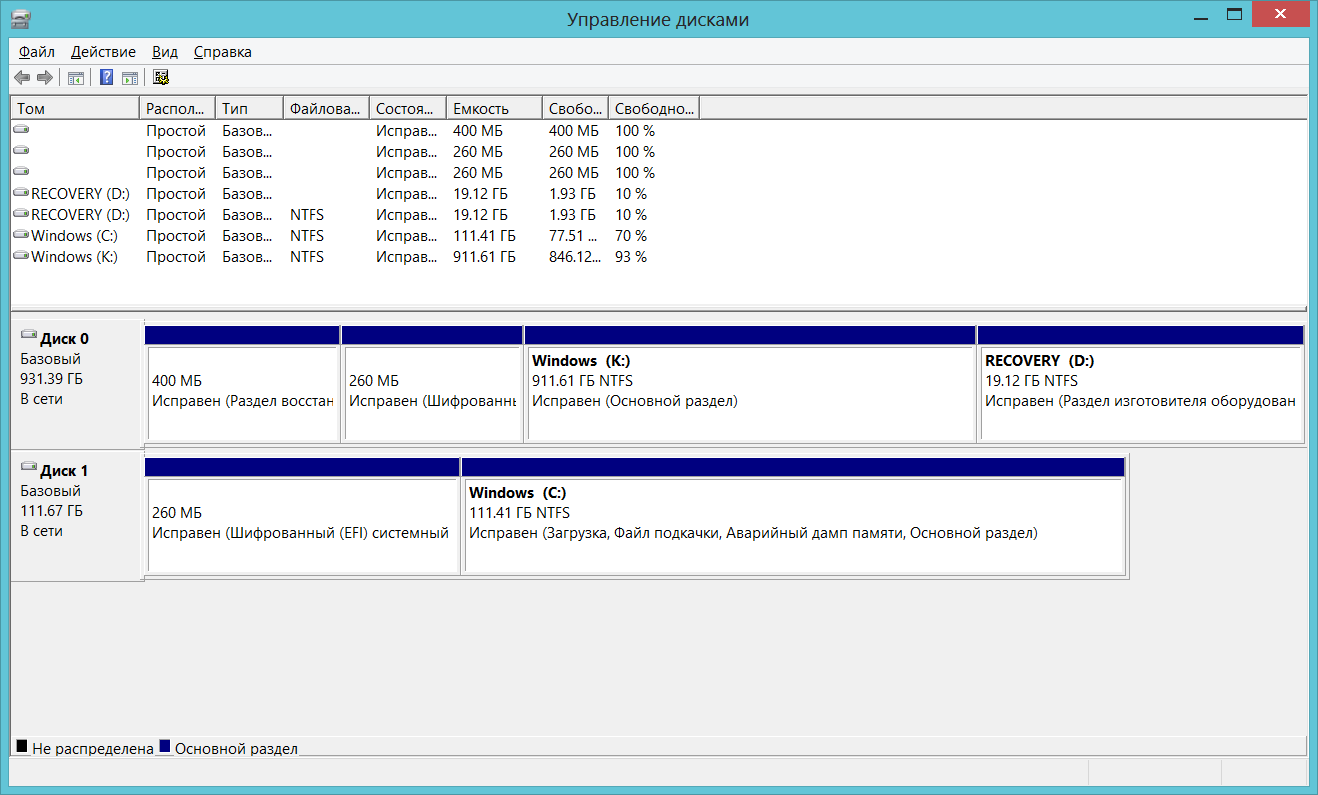Click the blue Help question mark icon

pyautogui.click(x=106, y=78)
